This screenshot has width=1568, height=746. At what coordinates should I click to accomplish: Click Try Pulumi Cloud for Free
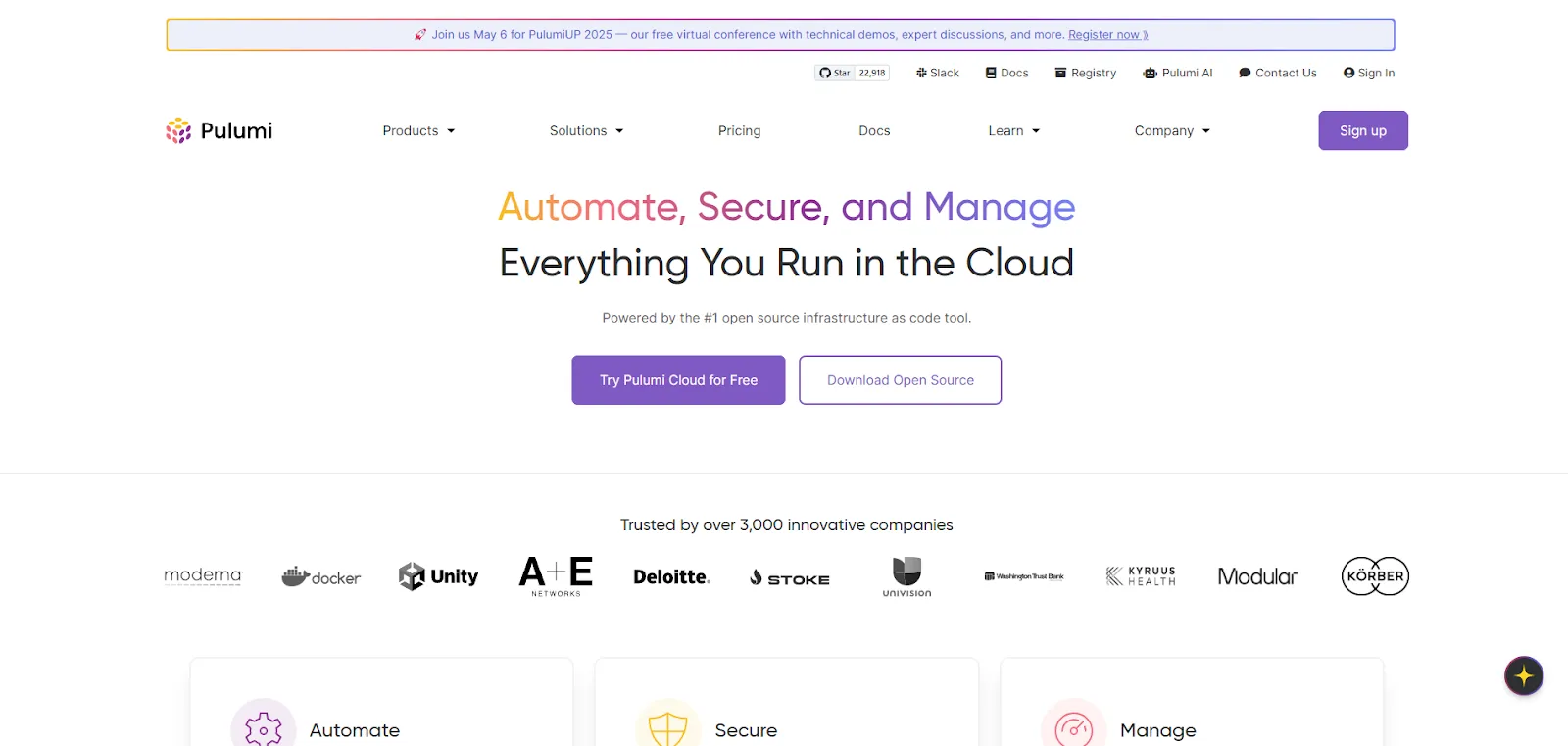click(x=678, y=379)
